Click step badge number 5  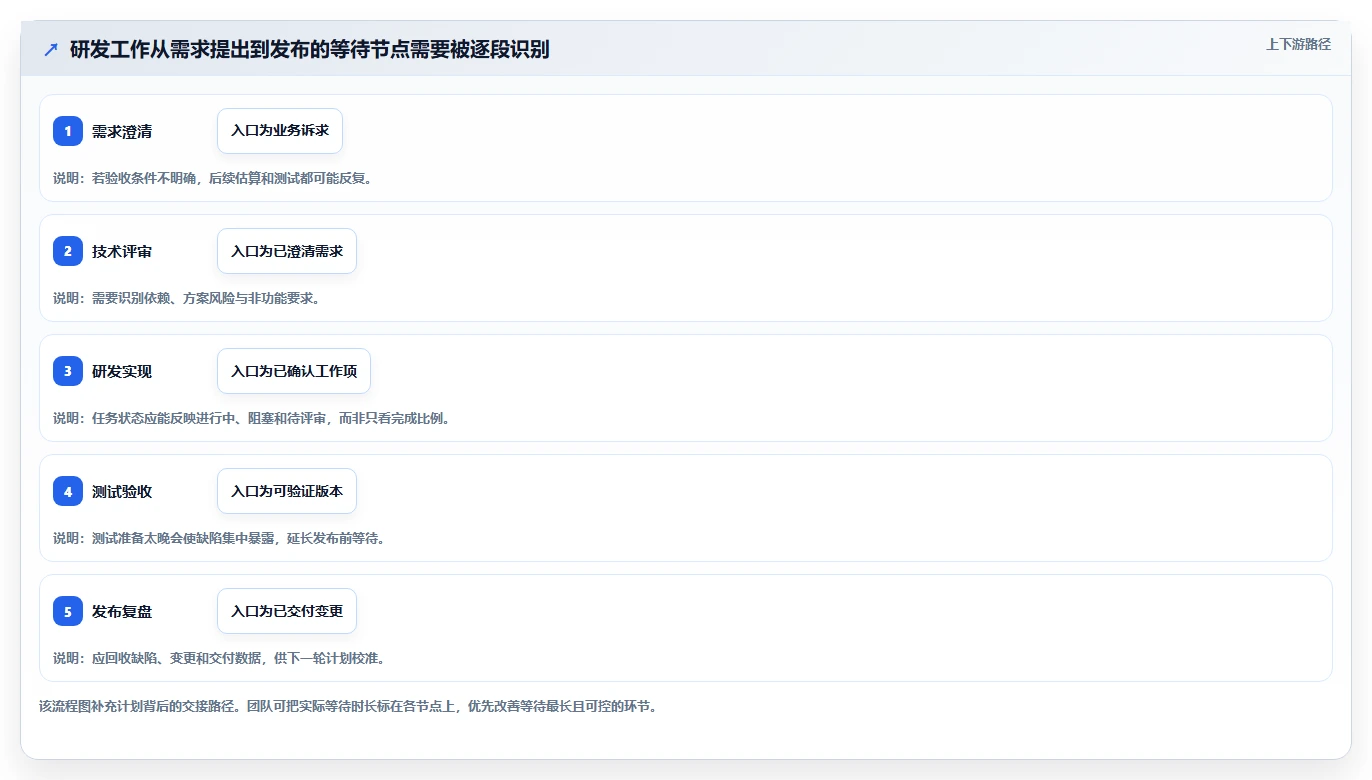(68, 611)
